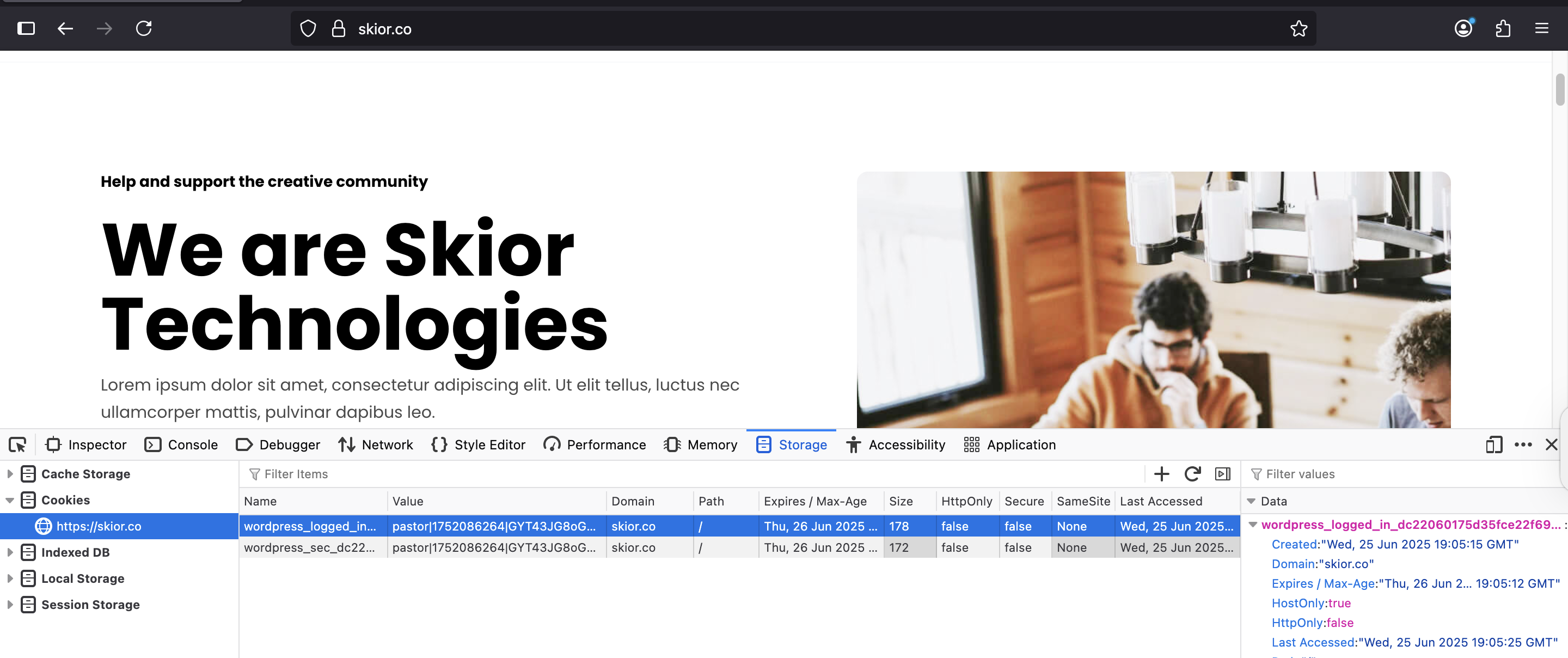The width and height of the screenshot is (1568, 658).
Task: Collapse the wordpress_logged_in cookie details
Action: 1253,525
